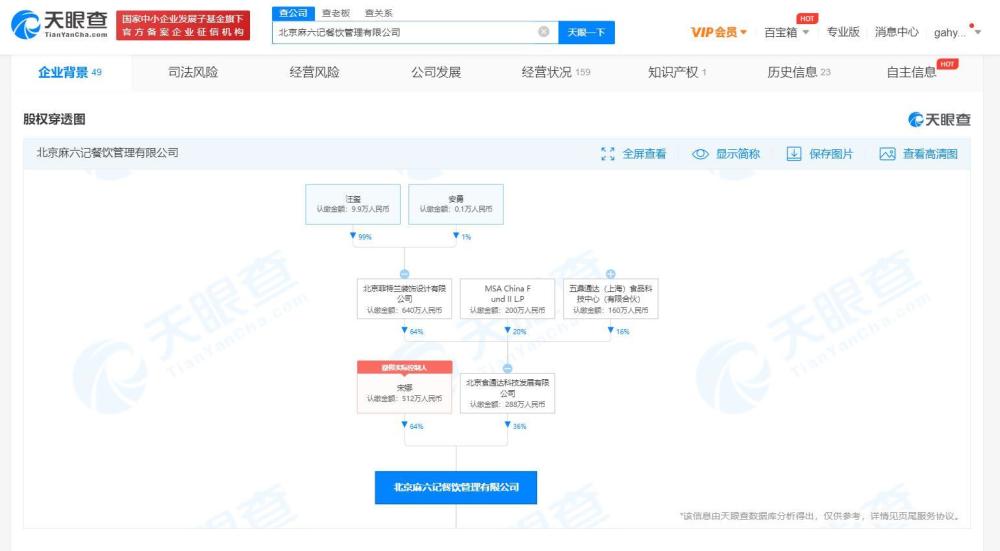Collapse 北京菲特兰装饰设计有限公司 node circle
This screenshot has width=1000, height=551.
[404, 274]
